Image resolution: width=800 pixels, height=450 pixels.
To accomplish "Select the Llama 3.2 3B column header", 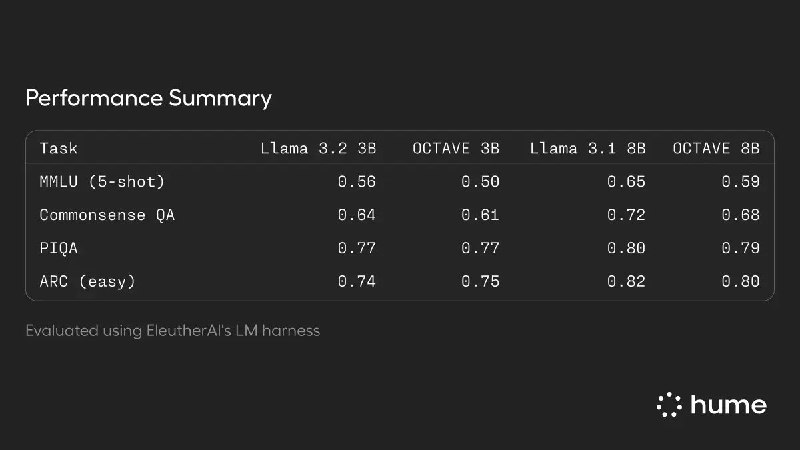I will [x=318, y=148].
